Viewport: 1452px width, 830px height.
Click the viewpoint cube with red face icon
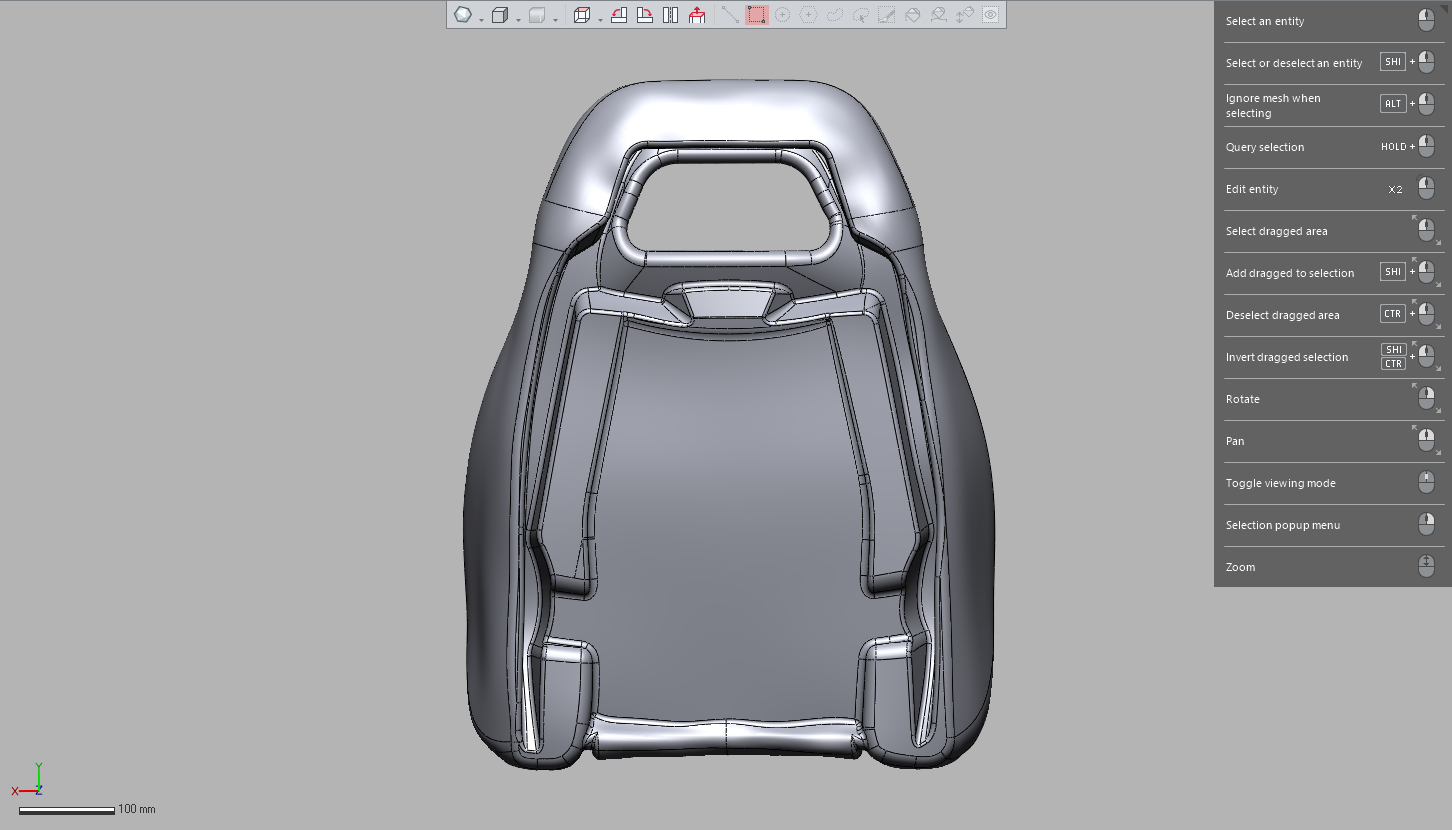click(582, 15)
